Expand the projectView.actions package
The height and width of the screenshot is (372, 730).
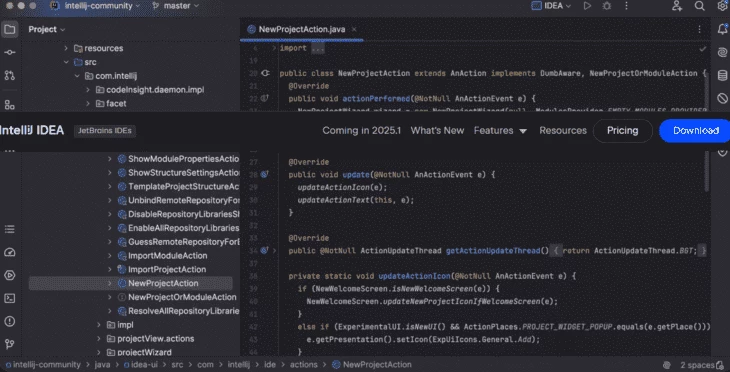(99, 338)
